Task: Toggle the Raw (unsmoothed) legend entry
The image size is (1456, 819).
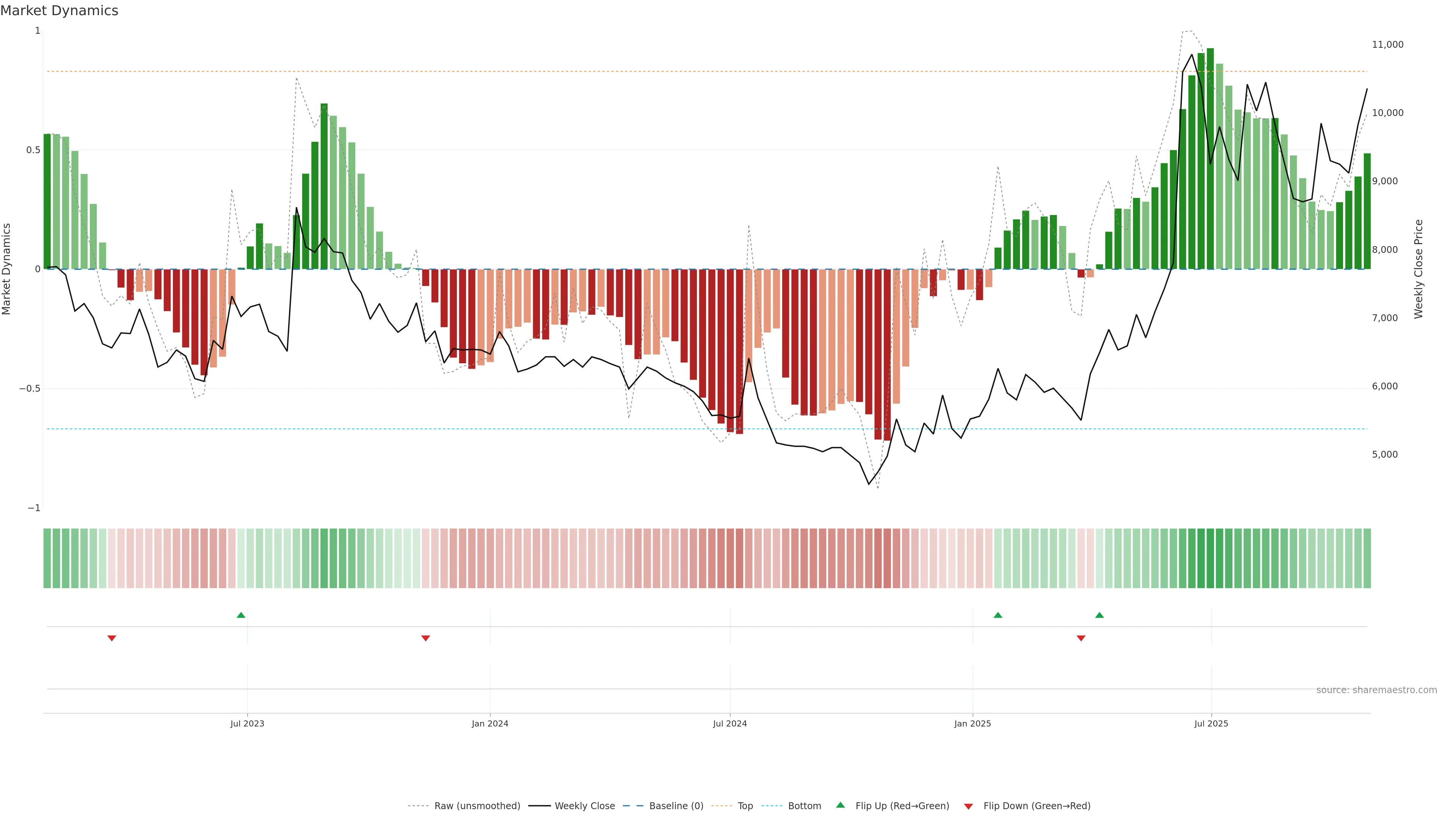Action: 477,806
